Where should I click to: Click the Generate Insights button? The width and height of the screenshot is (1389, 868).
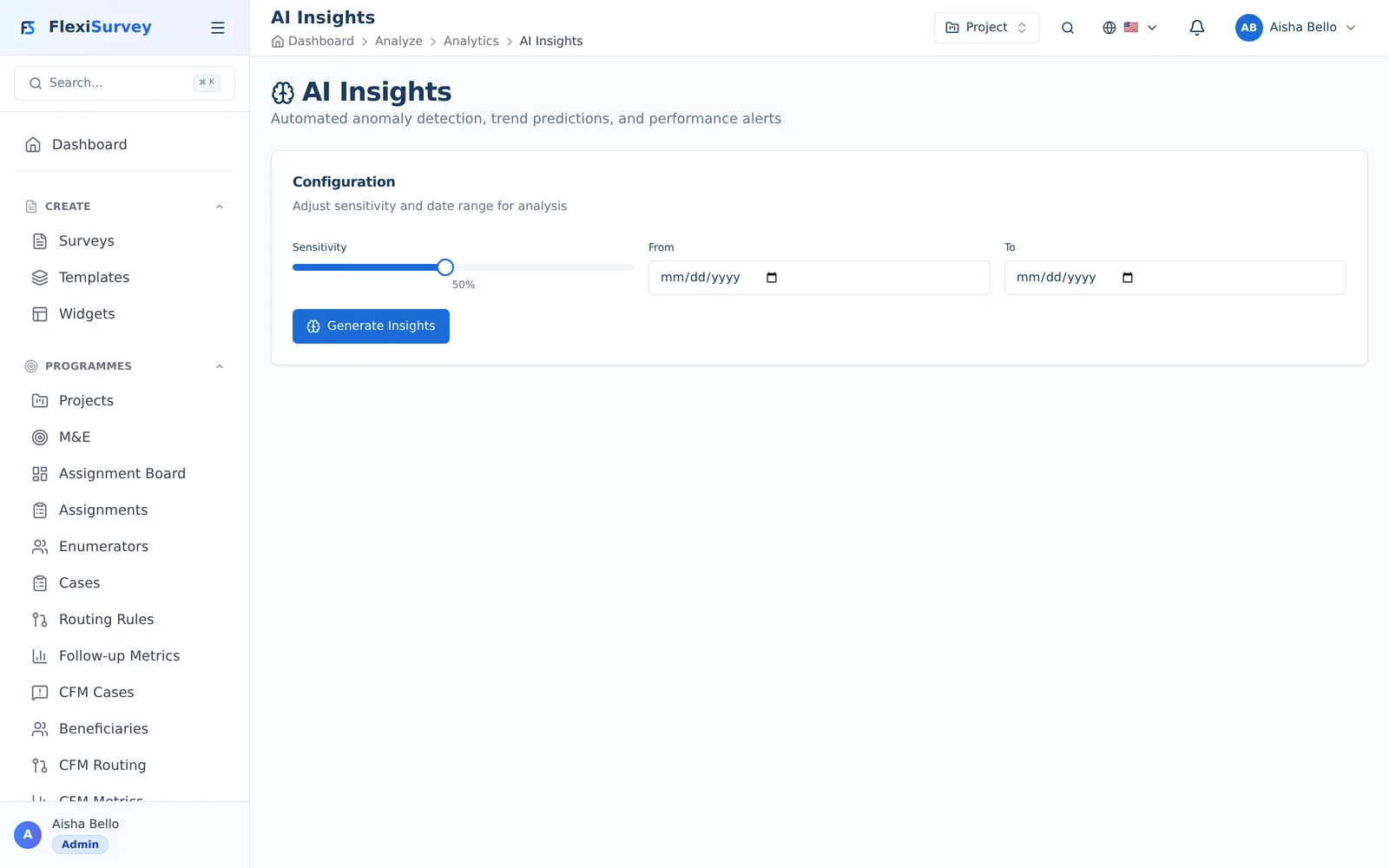(x=371, y=326)
